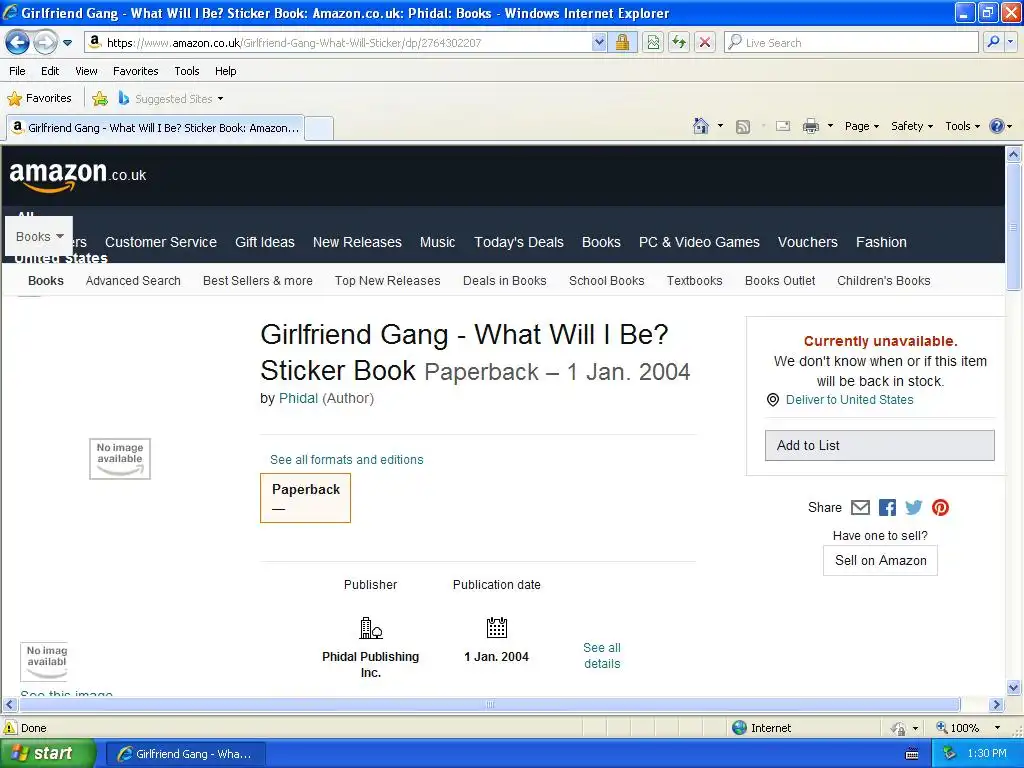The image size is (1024, 768).
Task: Open a new blank tab
Action: (319, 128)
